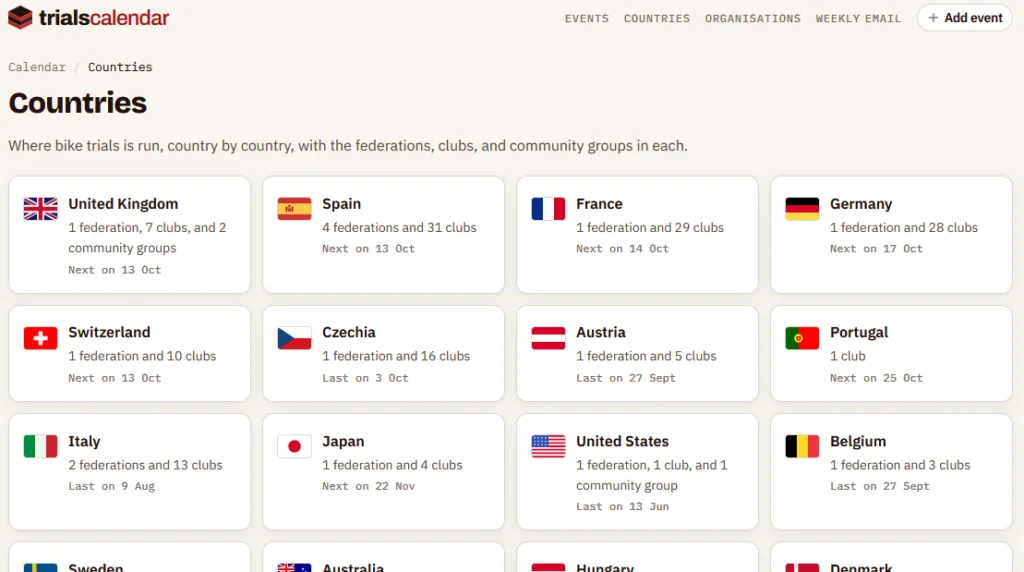Click '2 federations and 13 clubs' text
This screenshot has width=1024, height=572.
click(x=146, y=465)
